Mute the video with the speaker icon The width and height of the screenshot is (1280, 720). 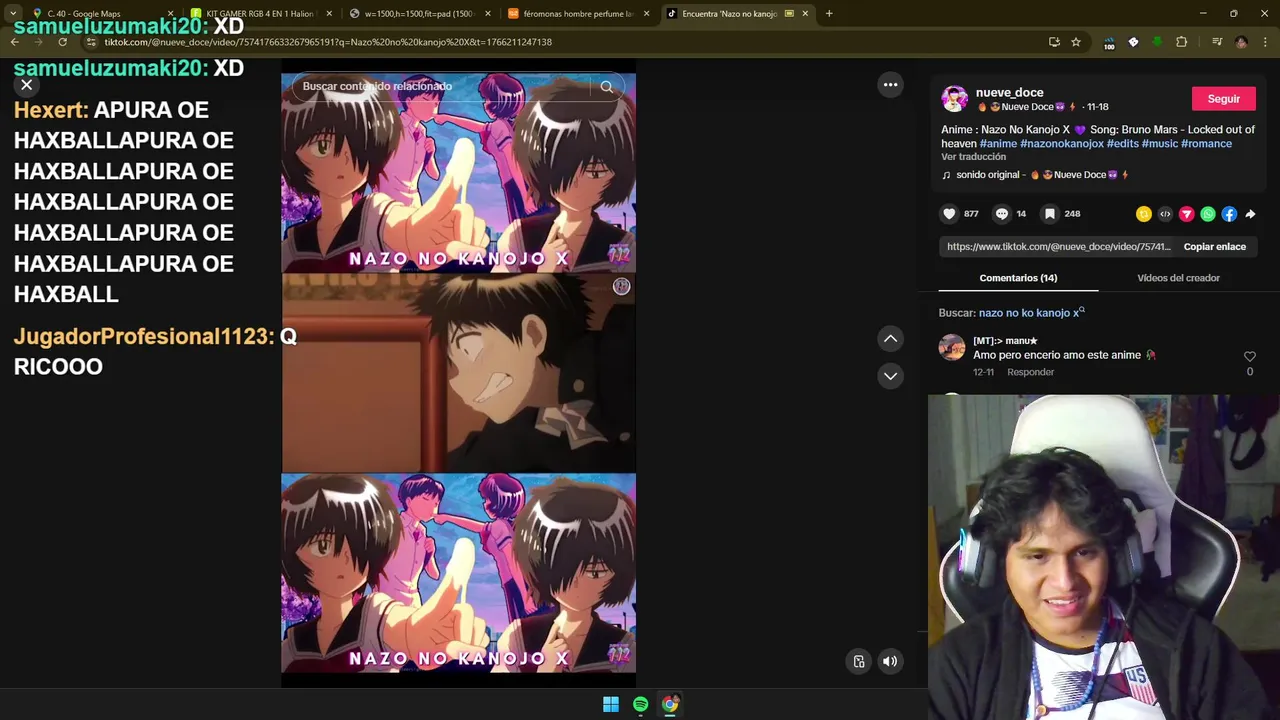tap(890, 661)
